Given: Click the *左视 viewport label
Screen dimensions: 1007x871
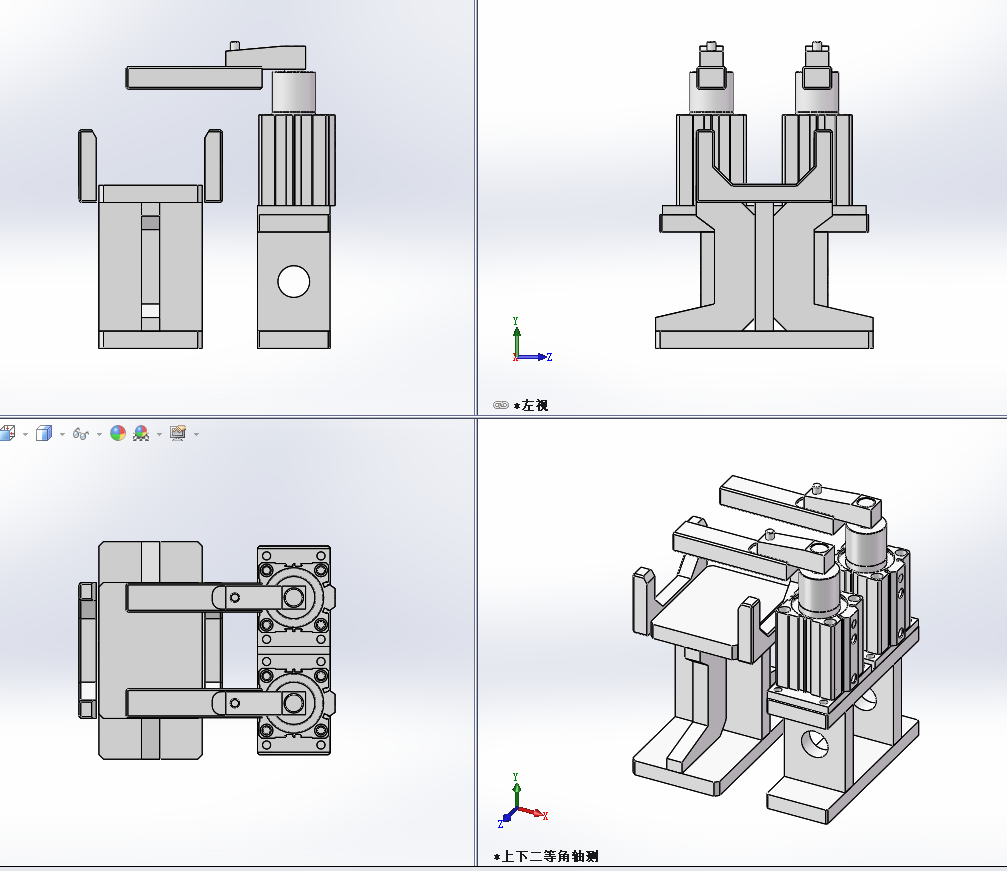Looking at the screenshot, I should (x=530, y=405).
